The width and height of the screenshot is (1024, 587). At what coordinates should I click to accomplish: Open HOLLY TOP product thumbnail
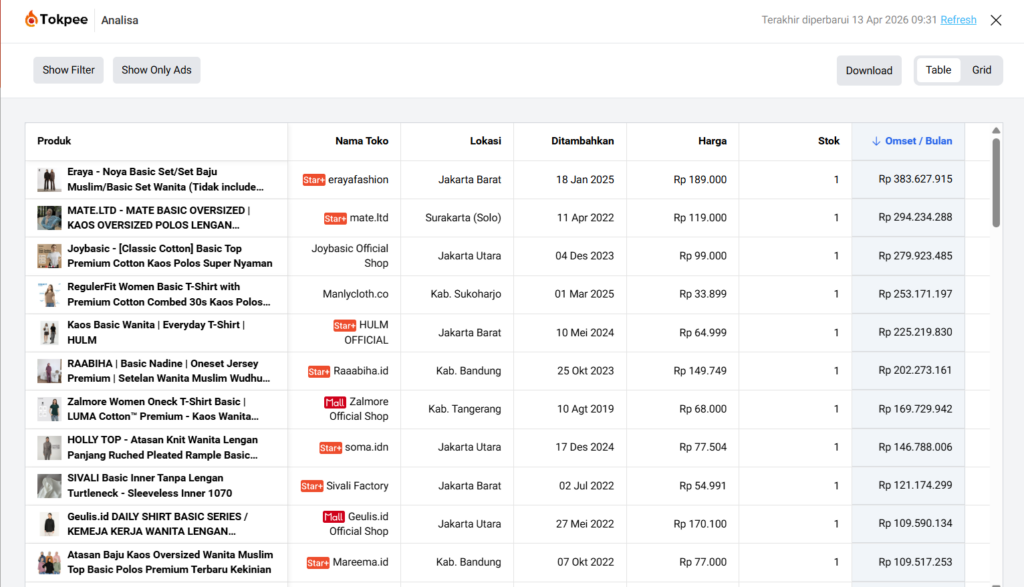49,447
